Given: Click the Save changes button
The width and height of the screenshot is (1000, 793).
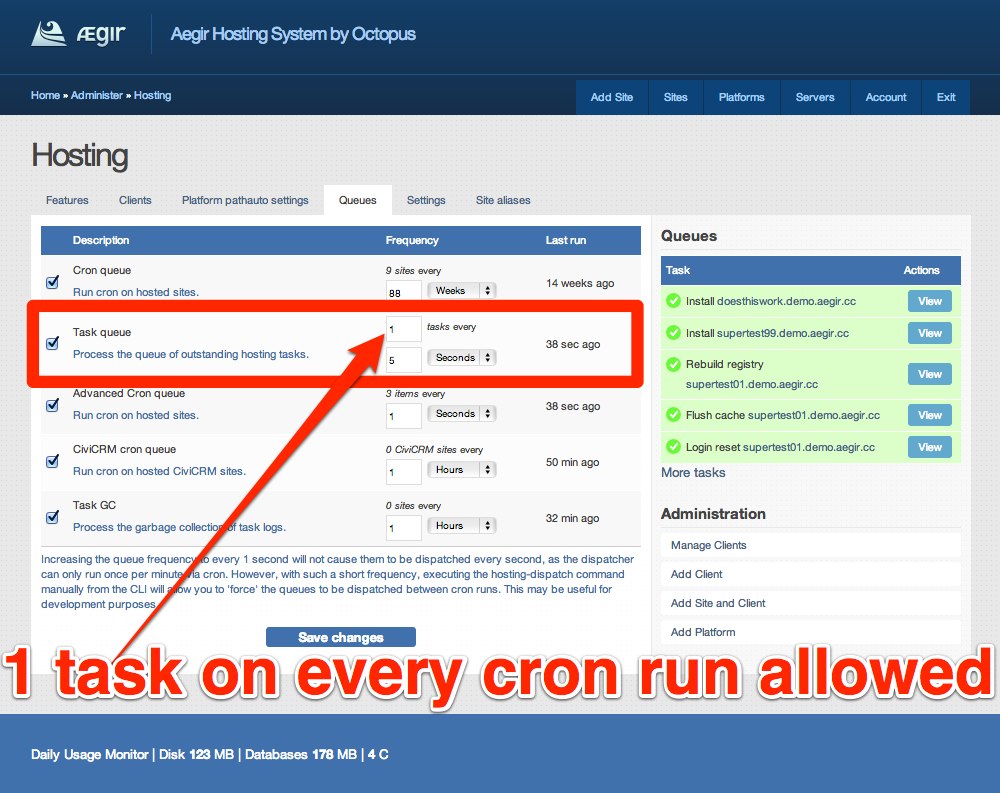Looking at the screenshot, I should click(341, 637).
